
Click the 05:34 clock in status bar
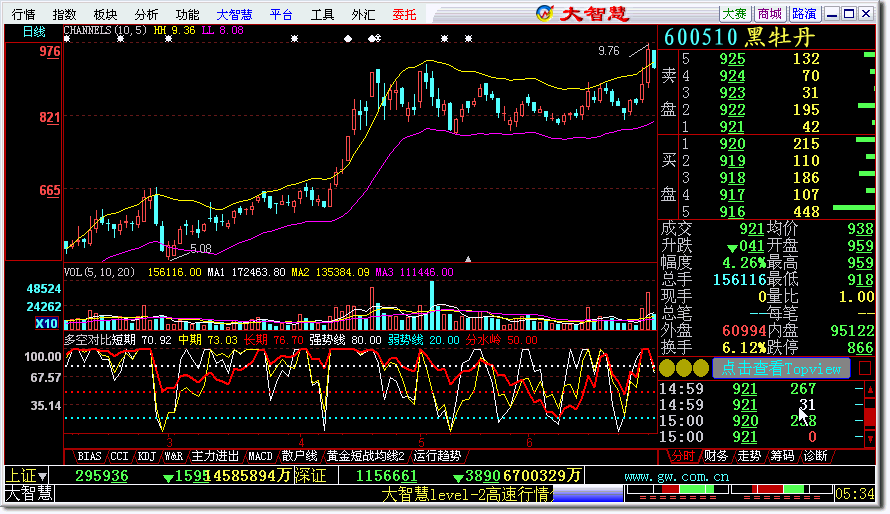click(x=855, y=494)
